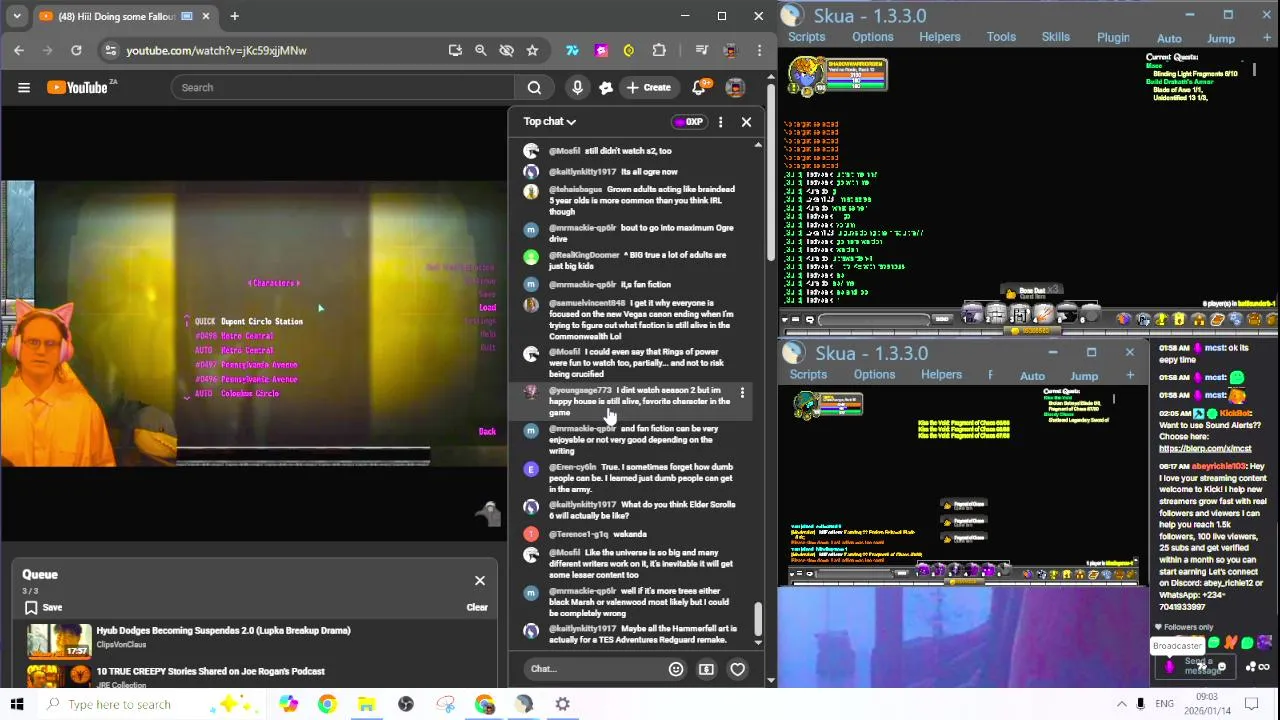Screen dimensions: 1280x720
Task: Open the YouTube account avatar menu
Action: pos(735,87)
